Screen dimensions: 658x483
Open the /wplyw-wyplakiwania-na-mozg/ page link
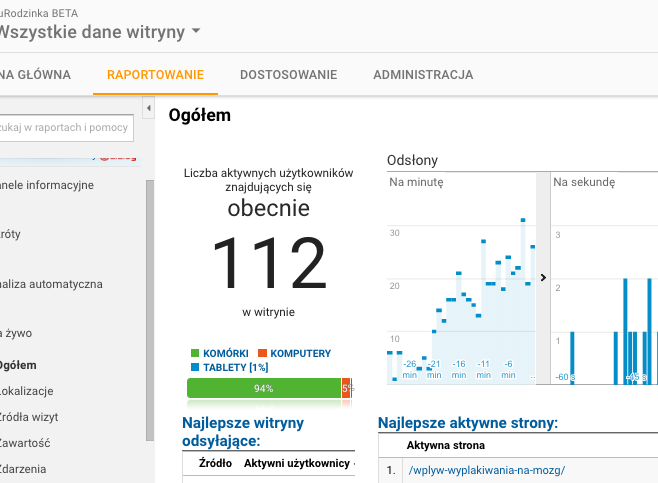[487, 470]
